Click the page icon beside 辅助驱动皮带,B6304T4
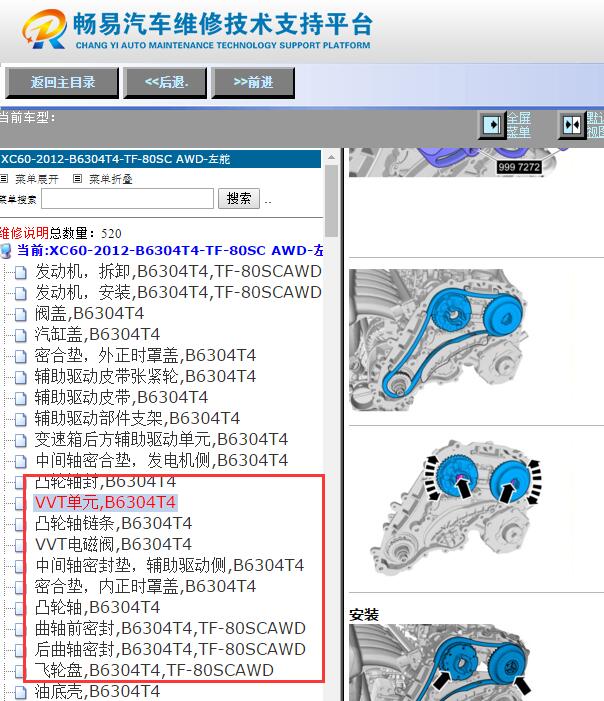 (21, 398)
